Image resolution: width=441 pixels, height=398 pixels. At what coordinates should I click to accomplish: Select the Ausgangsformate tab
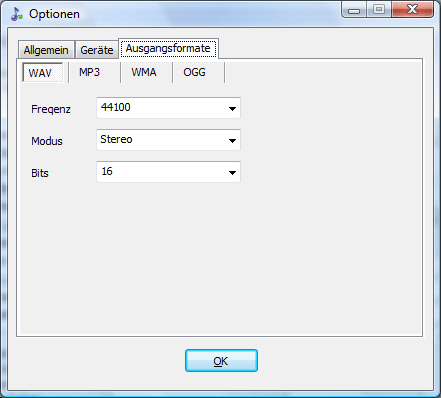tap(168, 48)
